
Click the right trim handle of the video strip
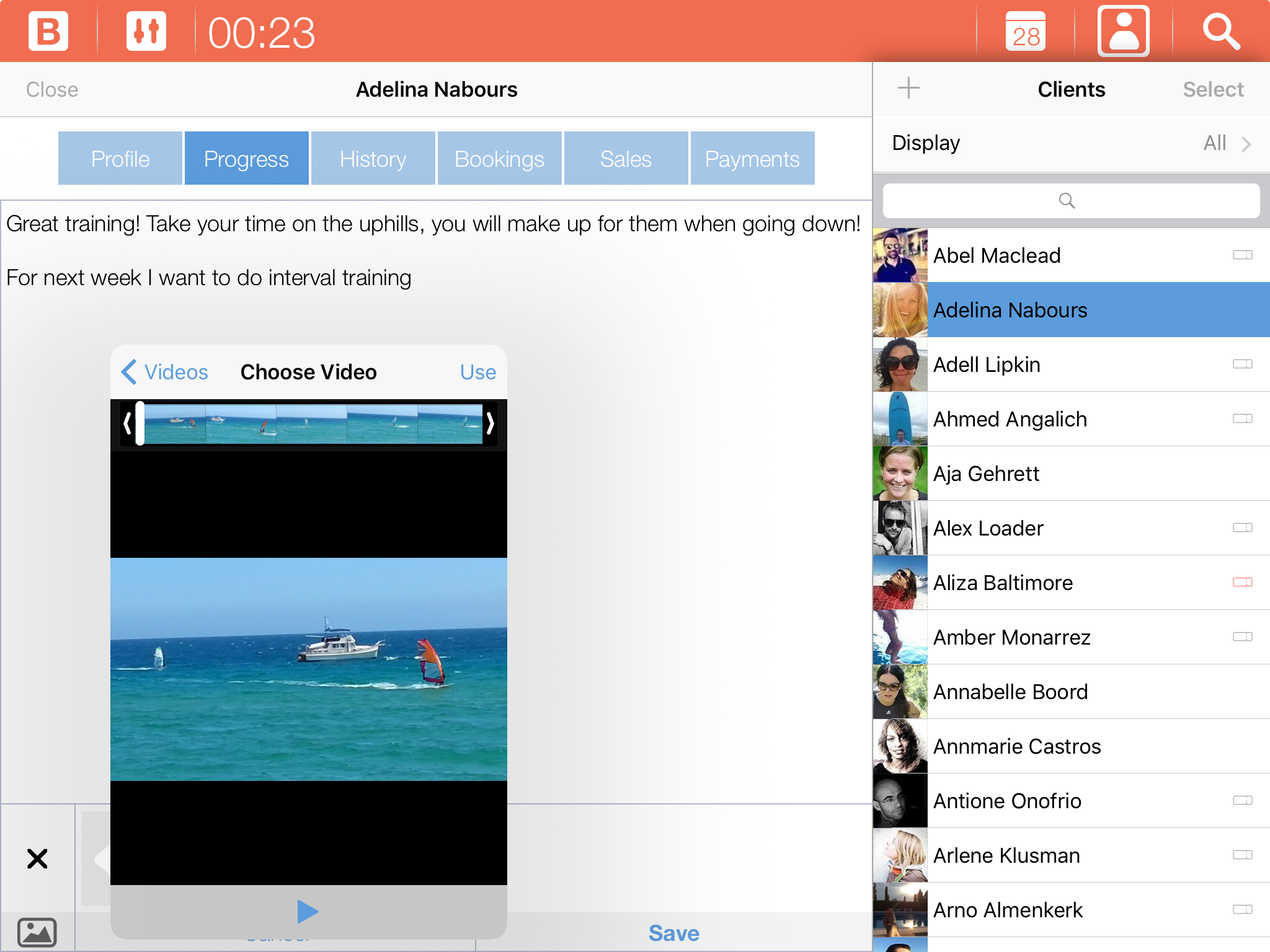point(490,423)
